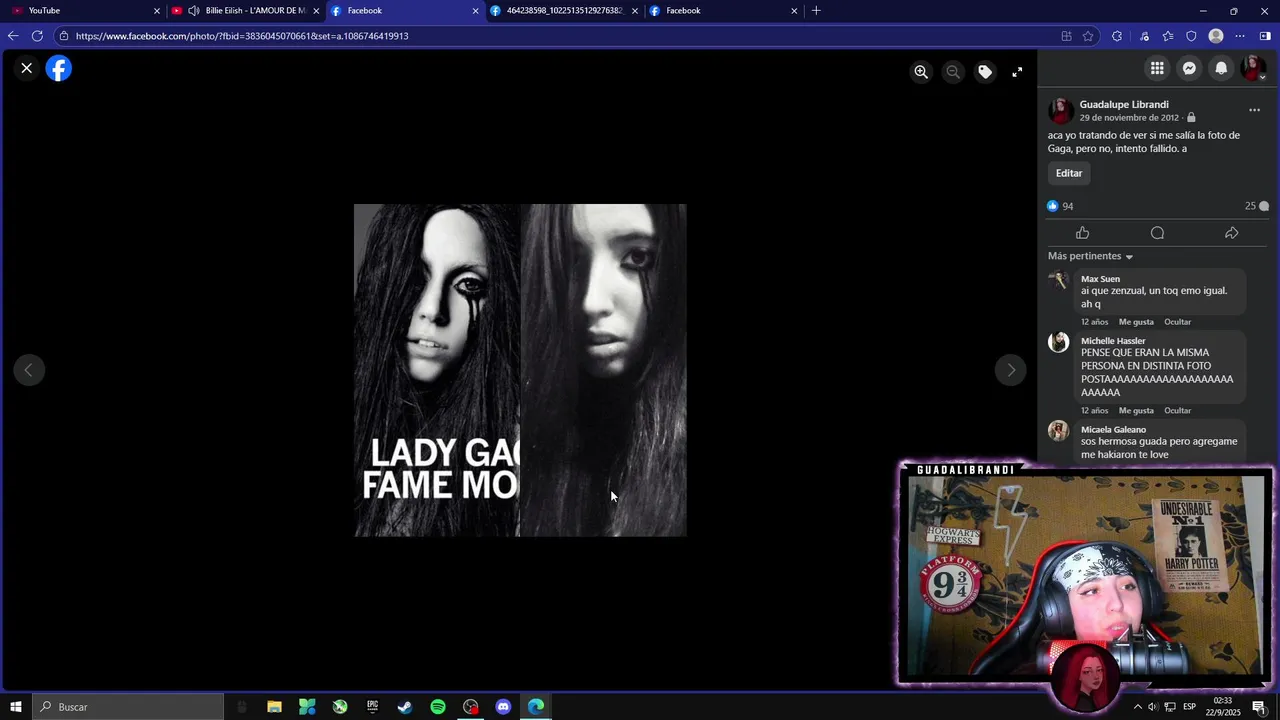Click the browser address bar URL
The width and height of the screenshot is (1280, 720).
(x=242, y=36)
